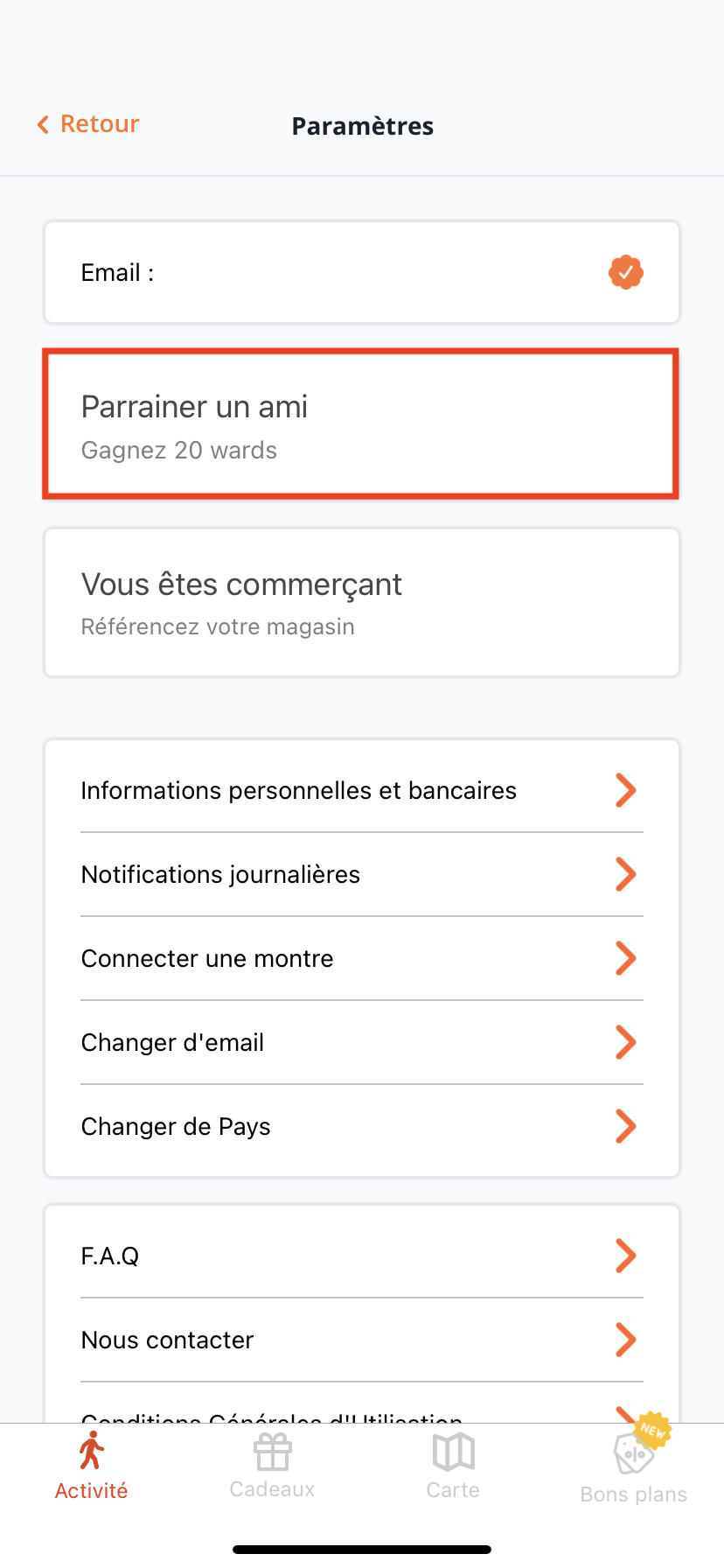Switch to the Carte tab label
The image size is (724, 1568).
pyautogui.click(x=453, y=1489)
